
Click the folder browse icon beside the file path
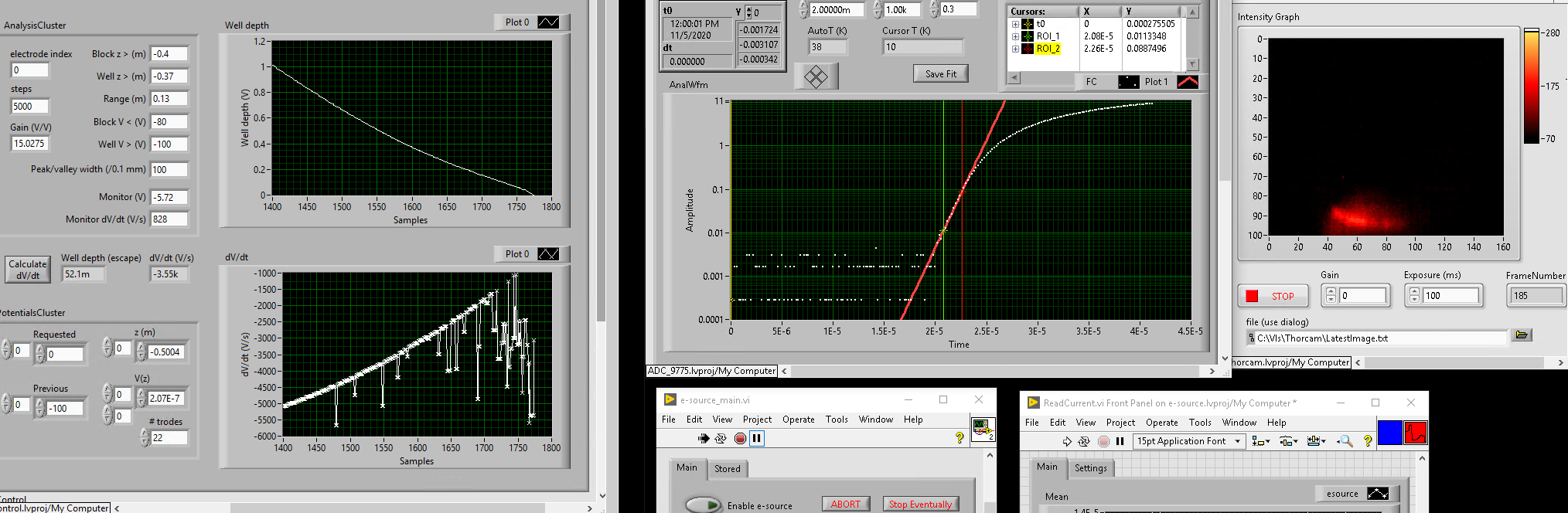click(1522, 335)
